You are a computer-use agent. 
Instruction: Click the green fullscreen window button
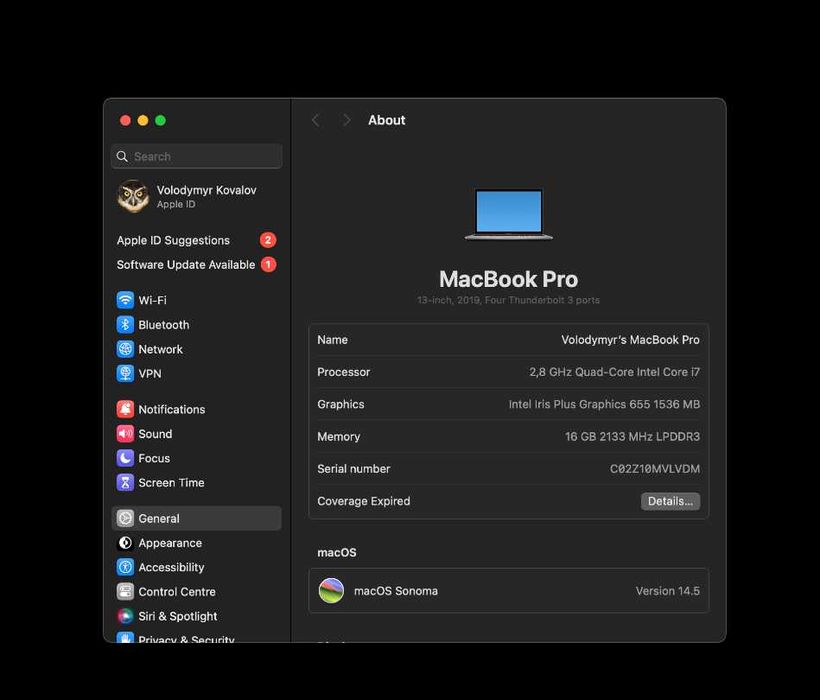pyautogui.click(x=161, y=120)
